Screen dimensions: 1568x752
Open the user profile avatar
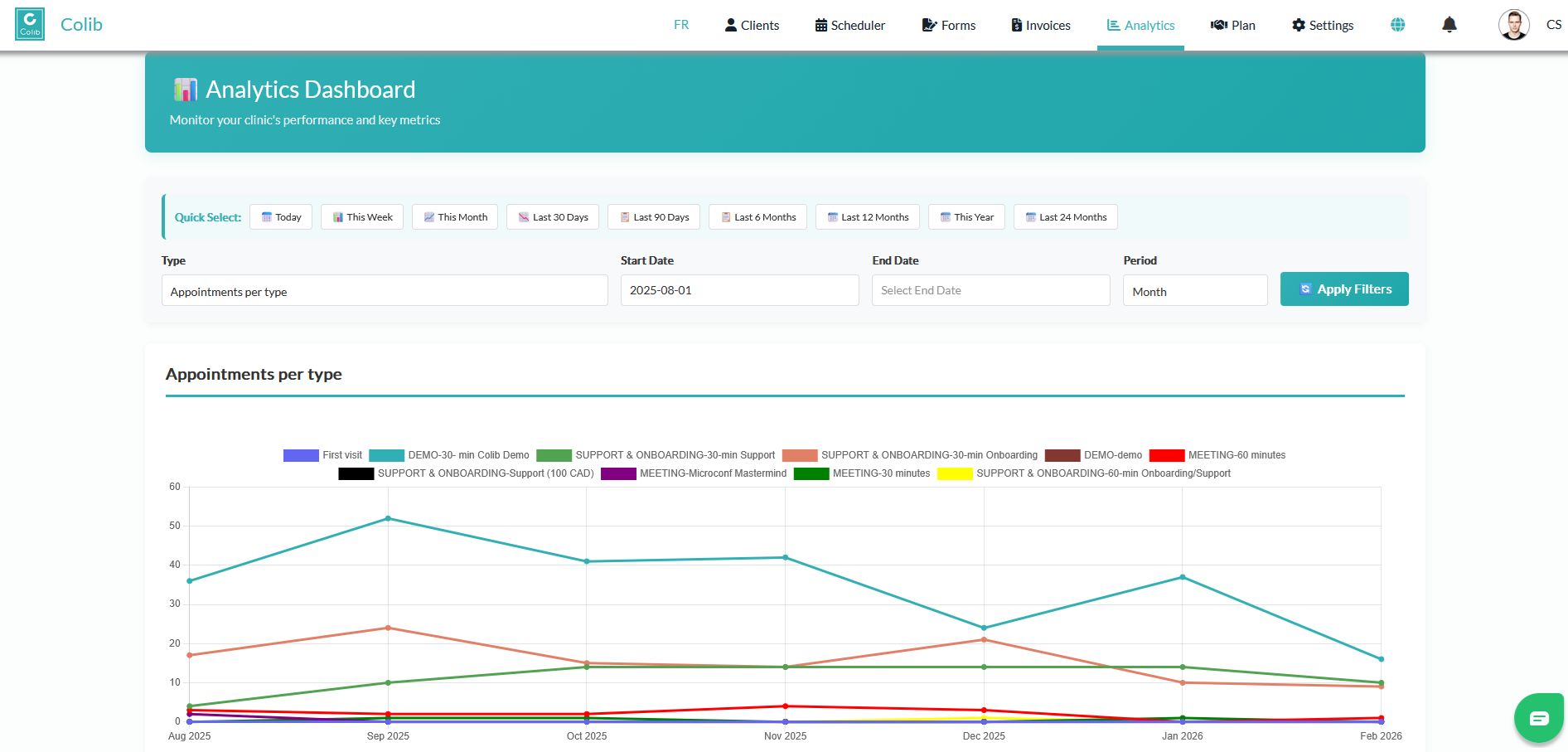1513,25
